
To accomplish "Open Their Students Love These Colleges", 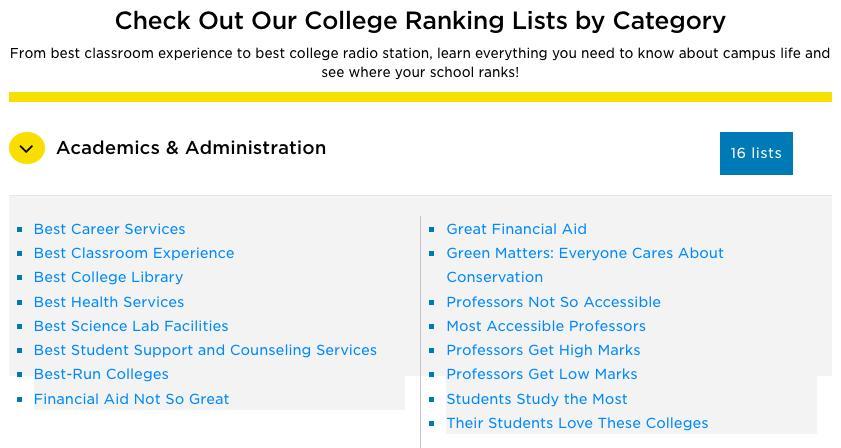I will [577, 423].
